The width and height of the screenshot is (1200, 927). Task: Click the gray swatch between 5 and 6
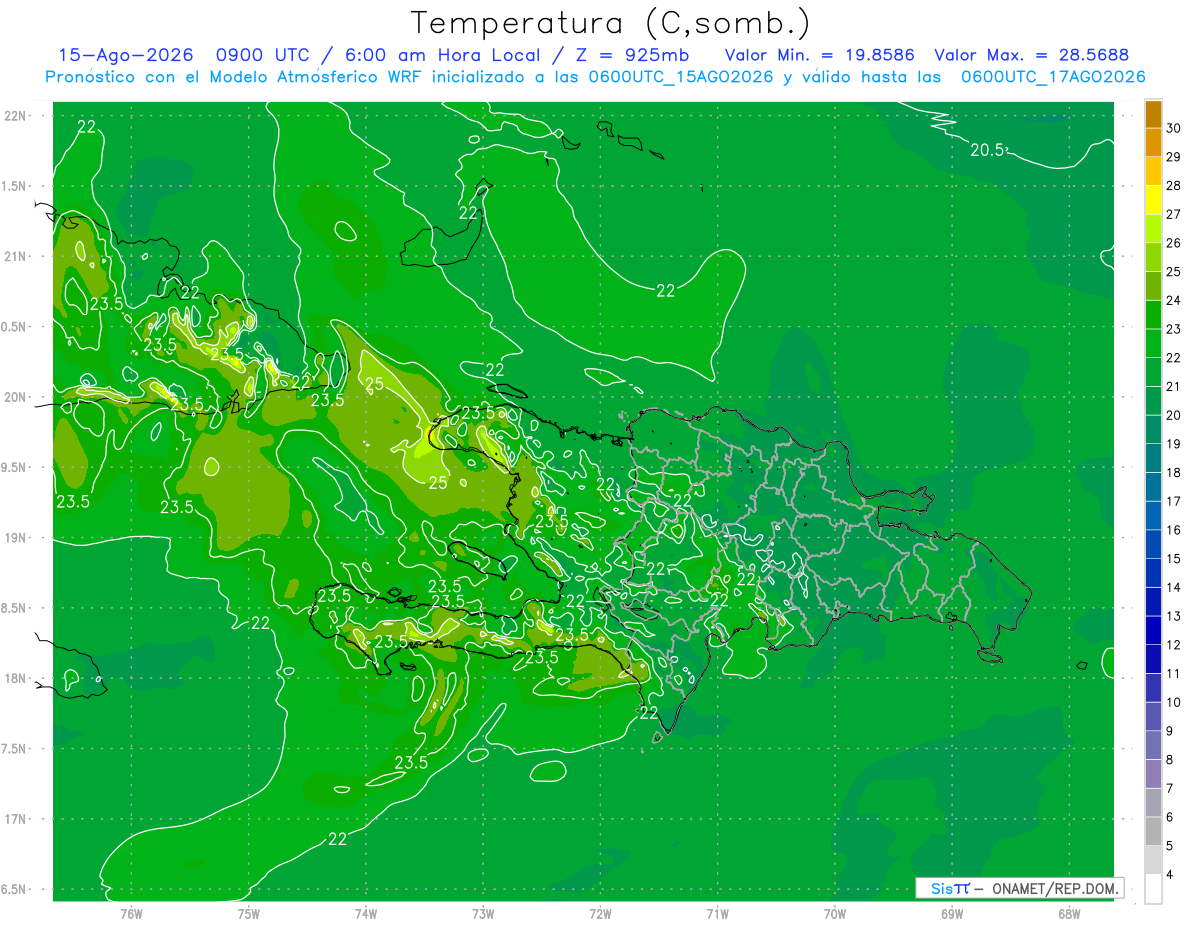point(1153,832)
